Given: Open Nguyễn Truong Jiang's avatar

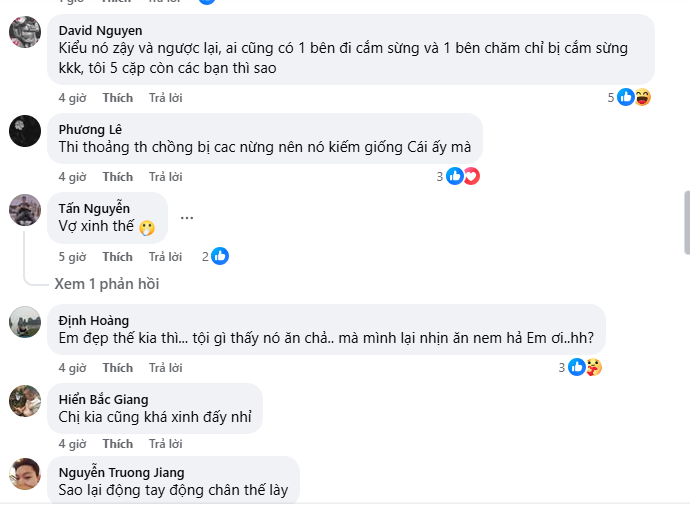Looking at the screenshot, I should coord(25,474).
